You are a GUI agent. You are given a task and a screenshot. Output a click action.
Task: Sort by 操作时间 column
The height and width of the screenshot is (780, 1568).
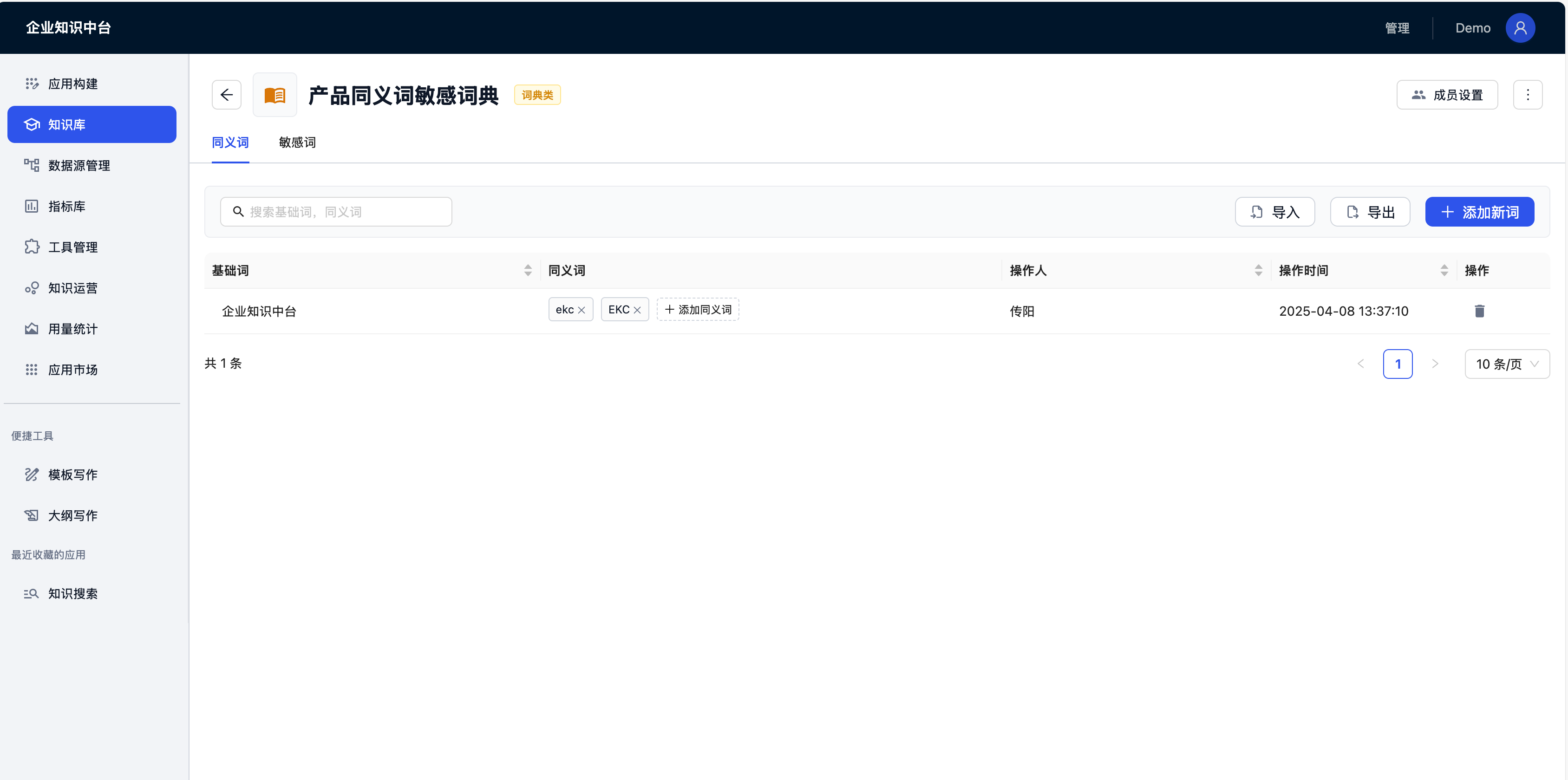point(1444,271)
